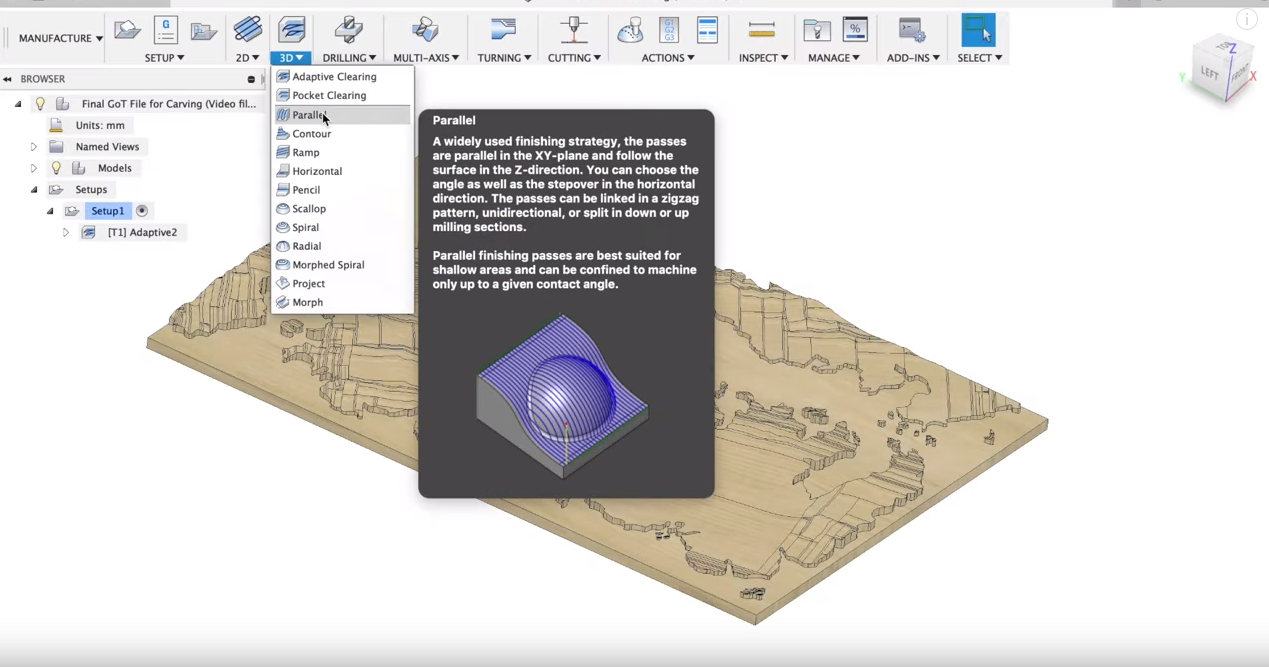The image size is (1269, 667).
Task: Choose Adaptive Clearing from 3D menu
Action: 342,77
